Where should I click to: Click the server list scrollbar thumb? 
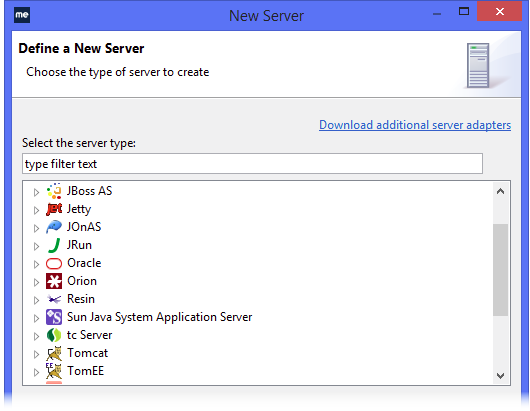coord(501,270)
